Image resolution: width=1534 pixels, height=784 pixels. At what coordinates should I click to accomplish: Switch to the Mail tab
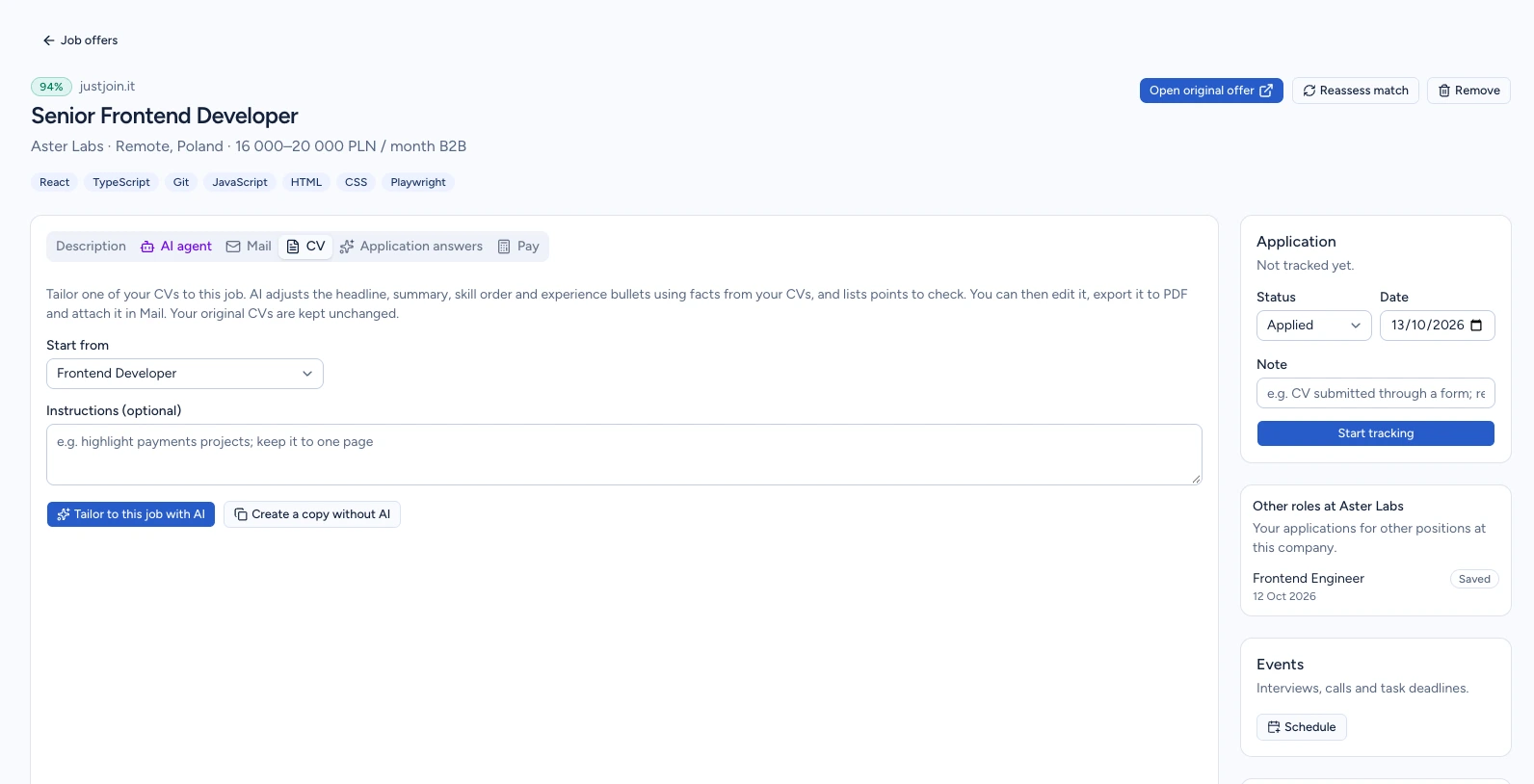[x=249, y=247]
